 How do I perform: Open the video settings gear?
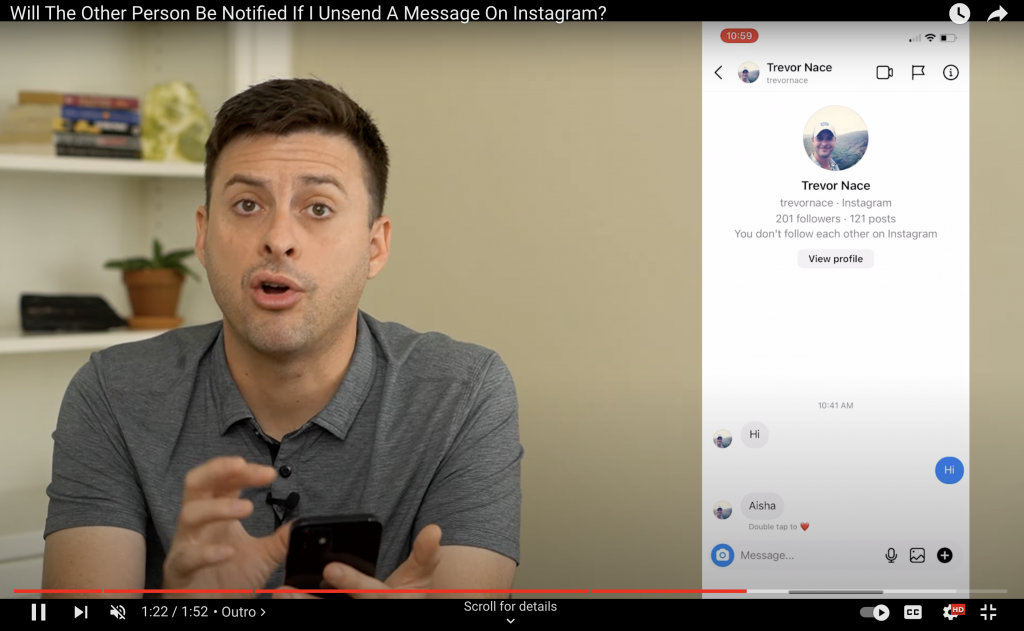[x=952, y=612]
